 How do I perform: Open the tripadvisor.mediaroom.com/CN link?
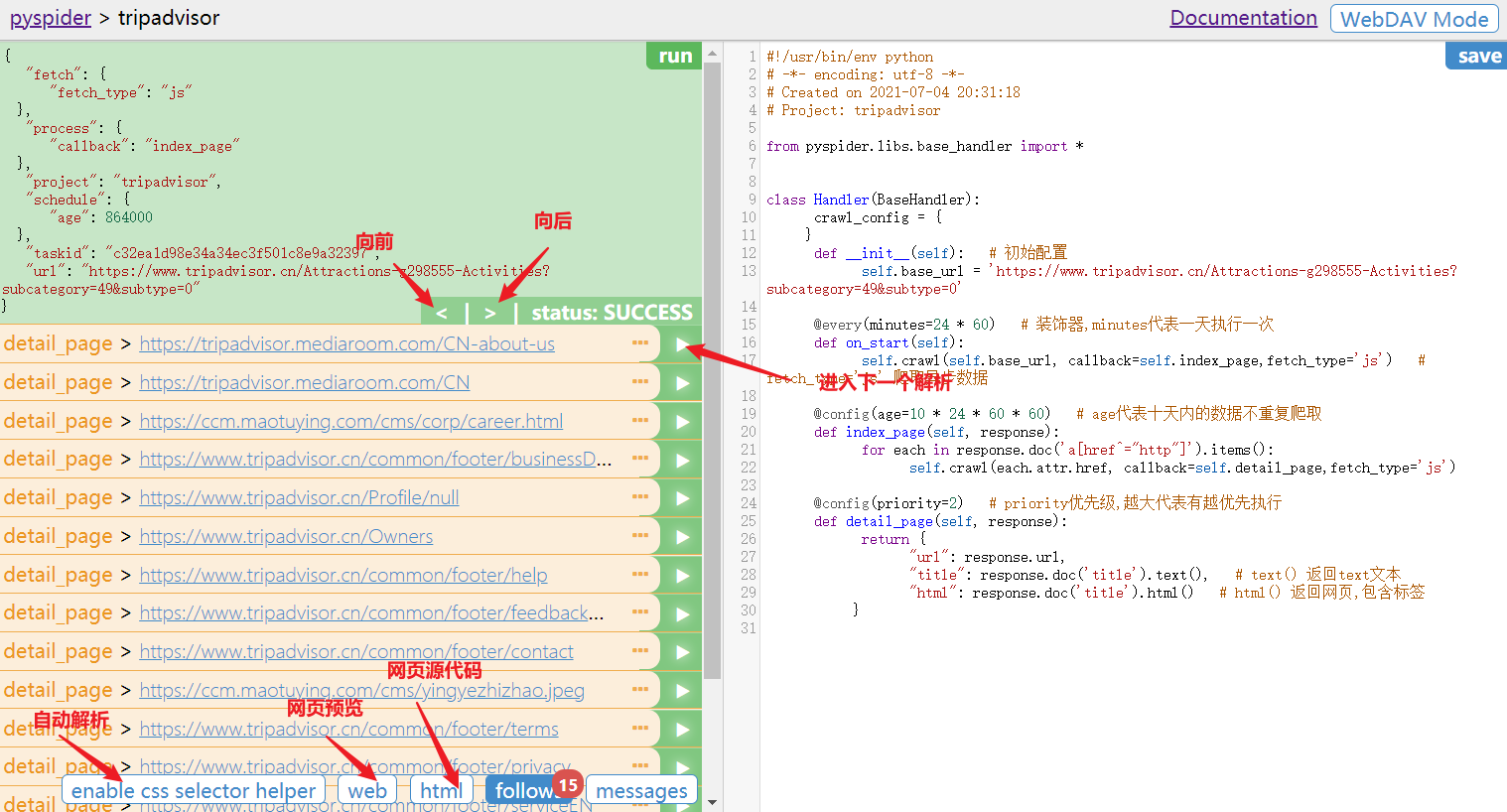coord(304,382)
